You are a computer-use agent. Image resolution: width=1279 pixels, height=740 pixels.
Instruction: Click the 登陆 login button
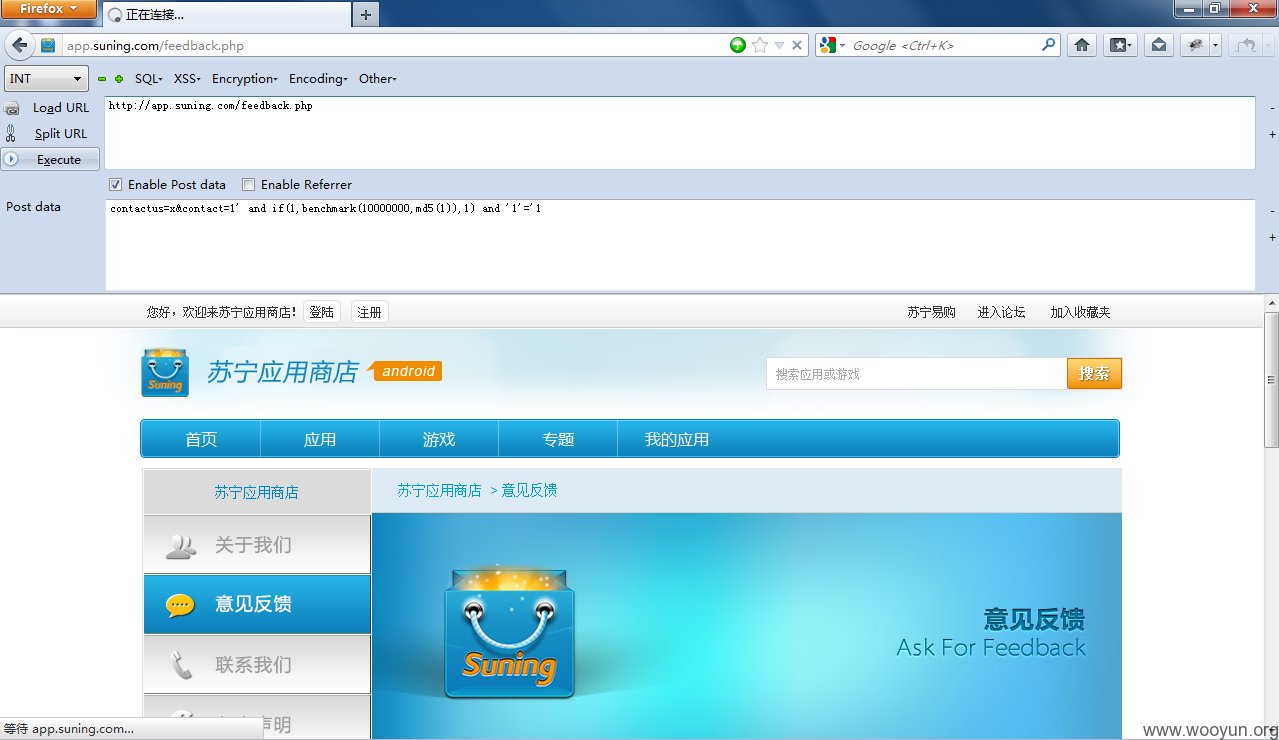coord(322,312)
